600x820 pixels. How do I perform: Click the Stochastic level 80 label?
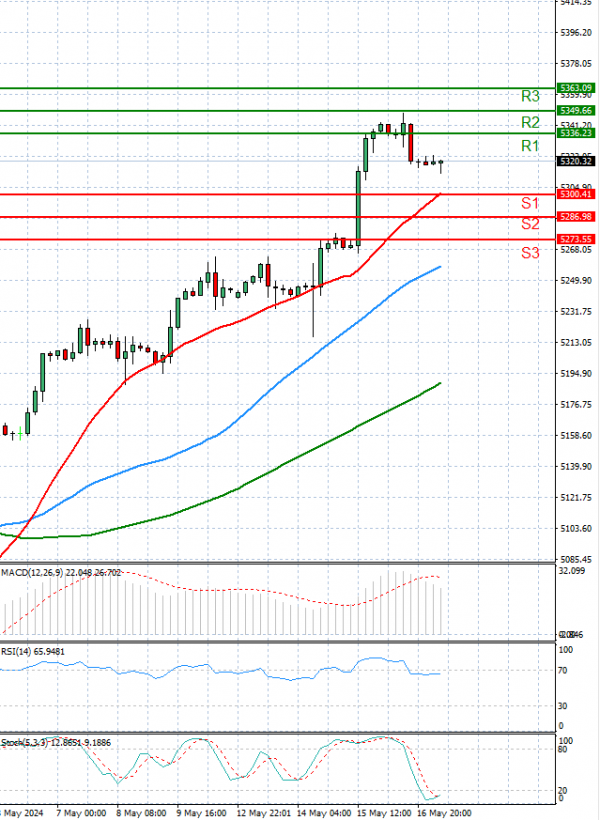[563, 749]
